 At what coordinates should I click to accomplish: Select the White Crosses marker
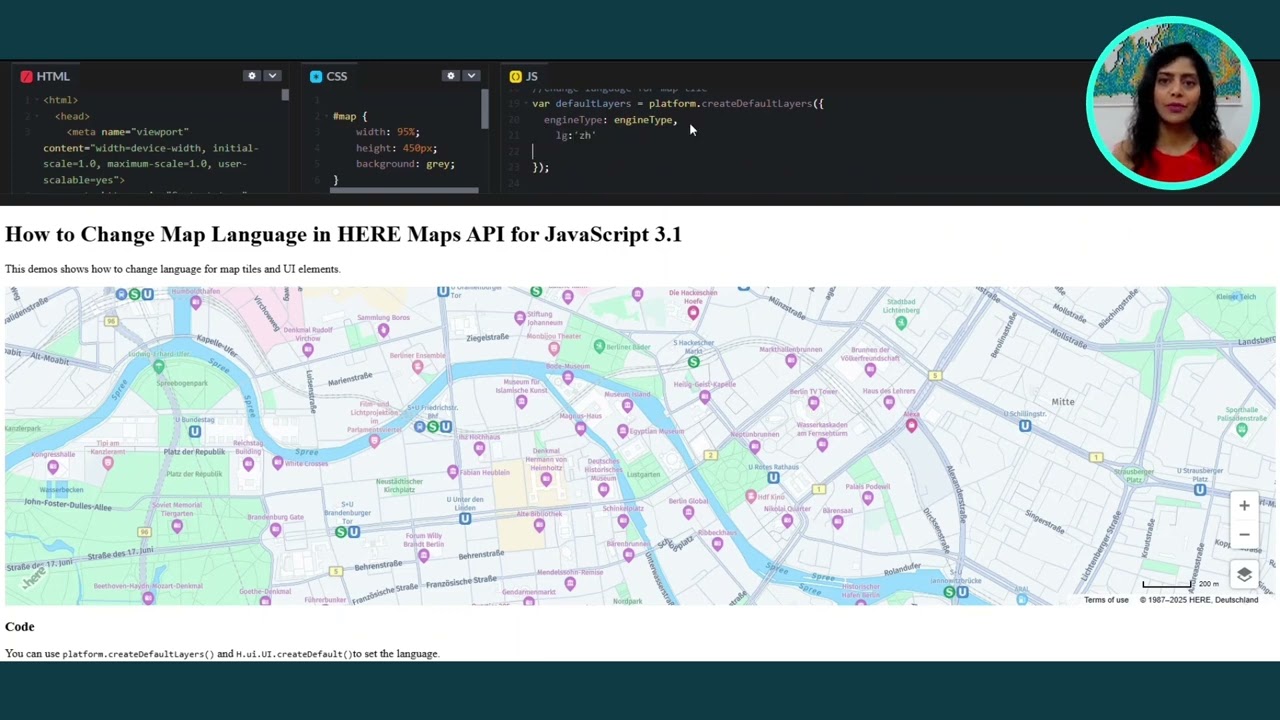279,463
